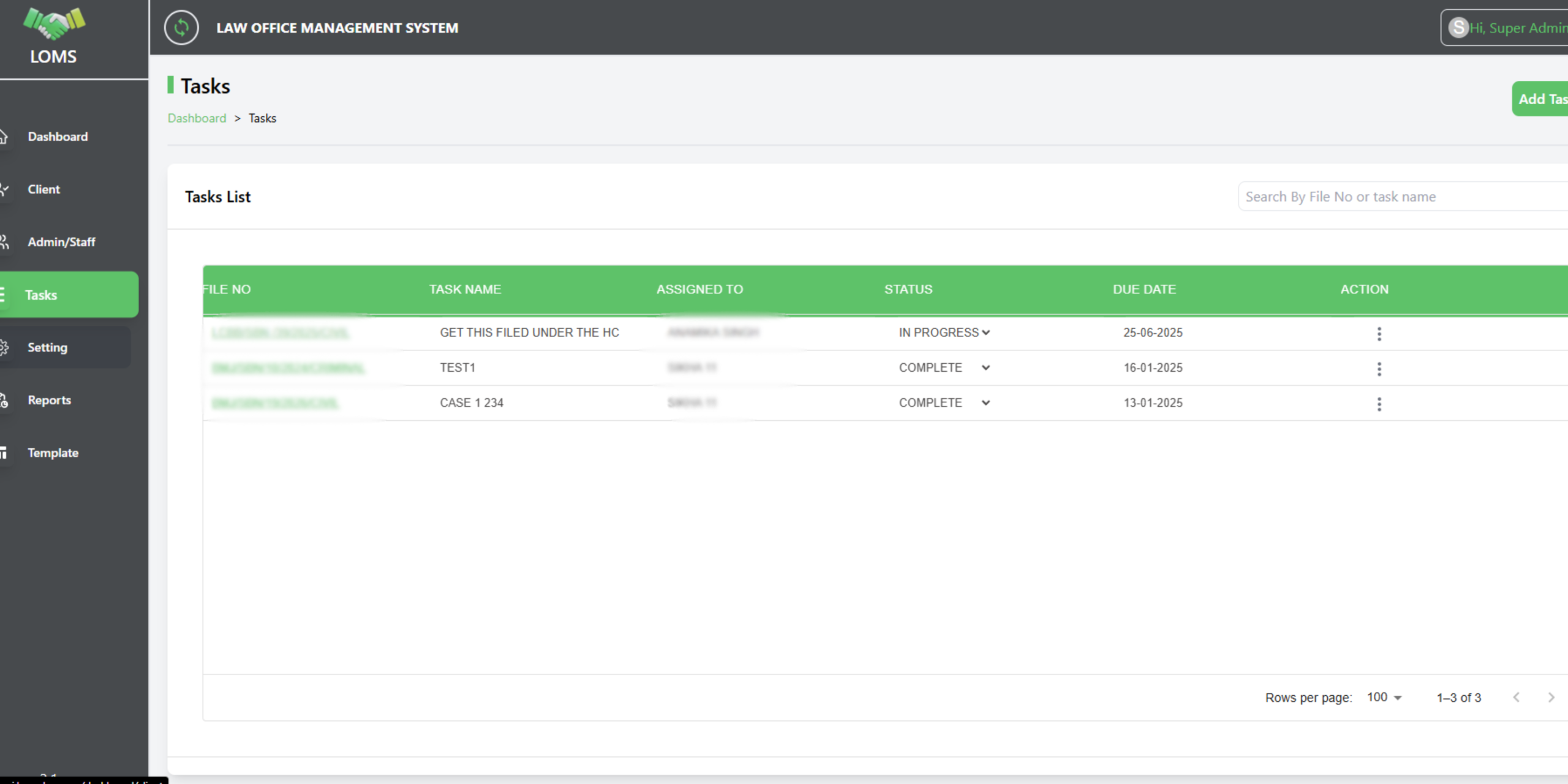Open Admin/Staff sidebar item

[61, 242]
